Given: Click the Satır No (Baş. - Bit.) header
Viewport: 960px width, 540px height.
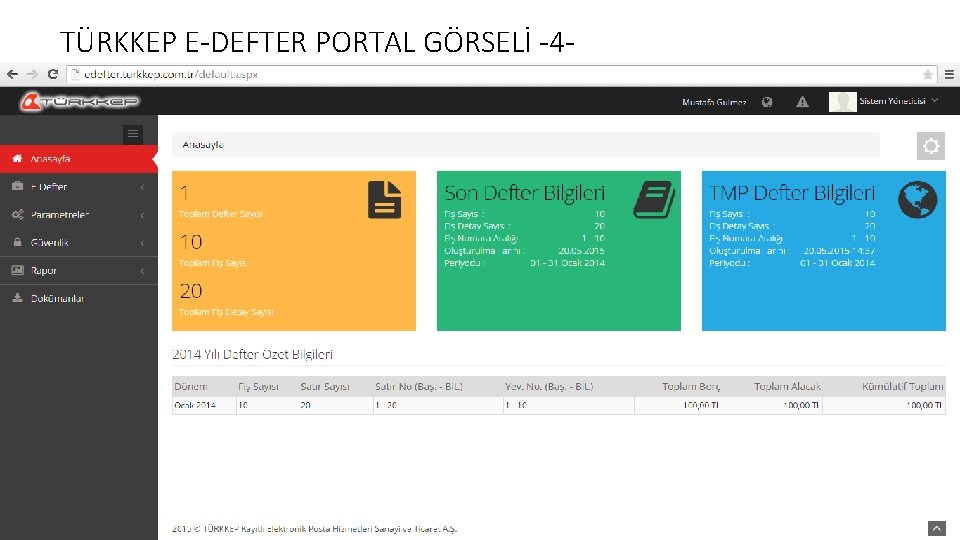Looking at the screenshot, I should pos(419,386).
